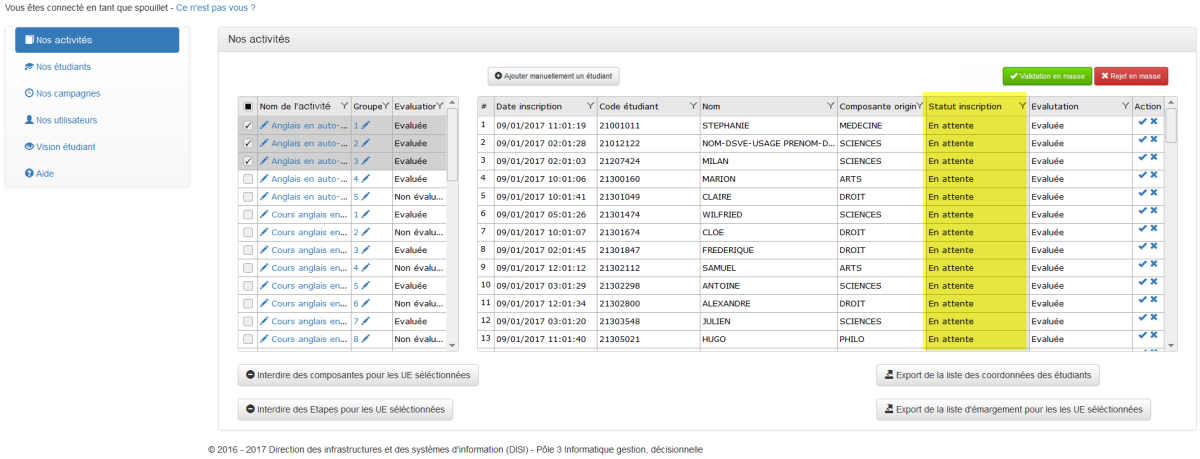Check the Anglais en auto group 5 checkbox
The image size is (1200, 459).
(248, 197)
